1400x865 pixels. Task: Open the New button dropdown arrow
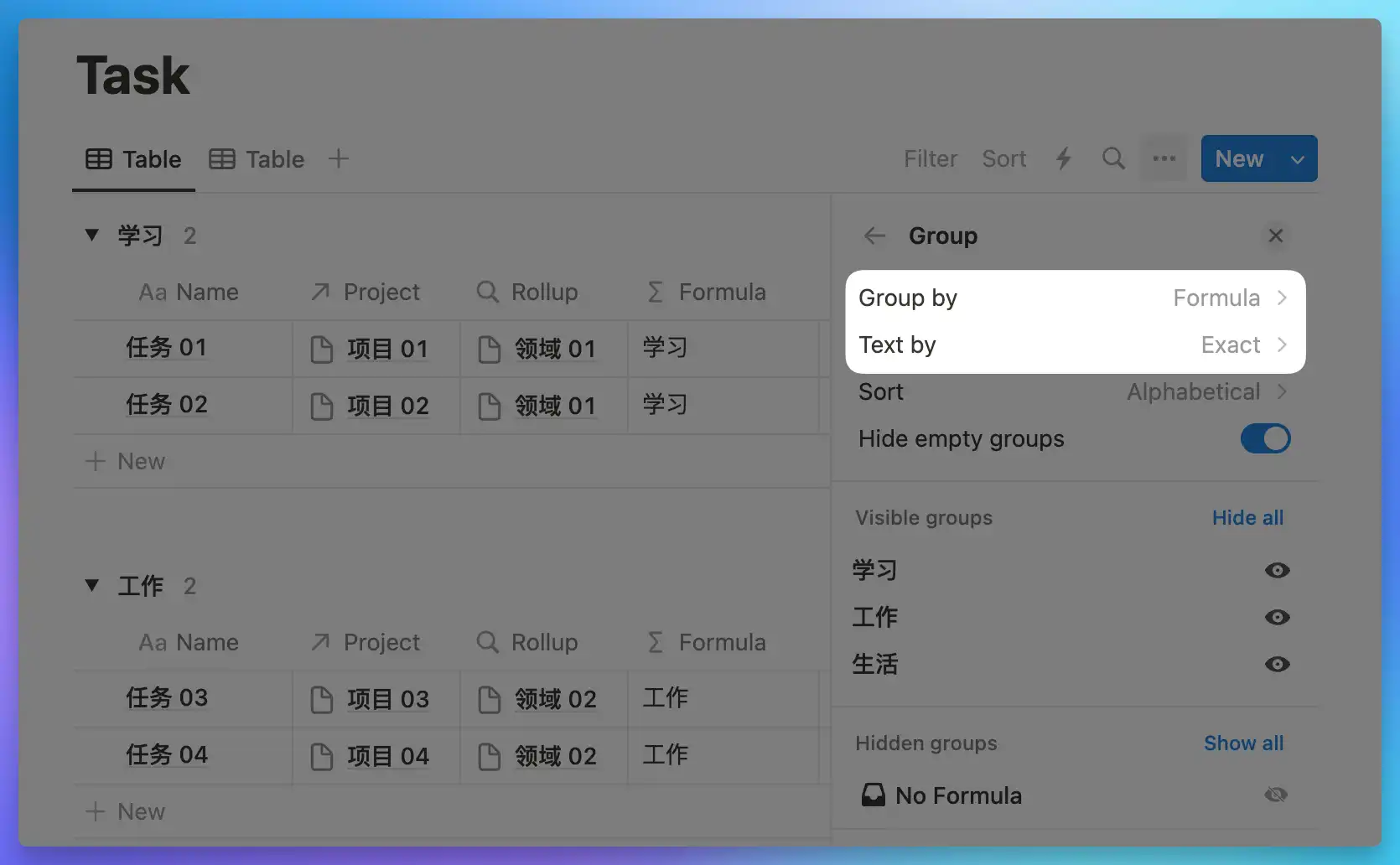pyautogui.click(x=1297, y=159)
